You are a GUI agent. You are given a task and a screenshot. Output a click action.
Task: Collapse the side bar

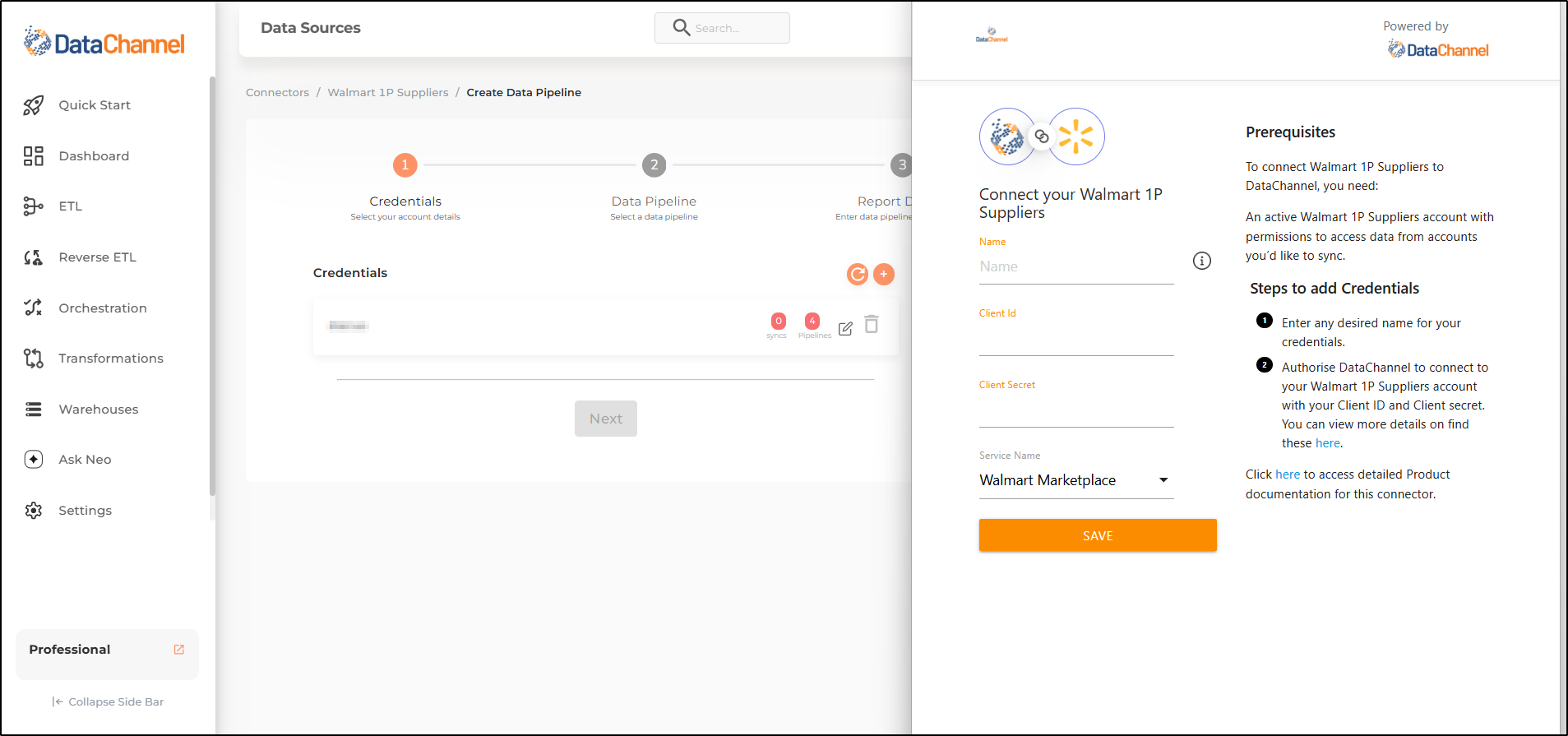(108, 701)
